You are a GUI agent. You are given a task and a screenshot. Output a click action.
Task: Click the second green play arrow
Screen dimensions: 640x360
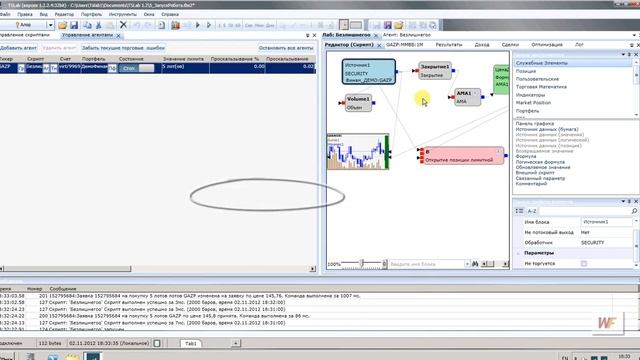click(209, 25)
